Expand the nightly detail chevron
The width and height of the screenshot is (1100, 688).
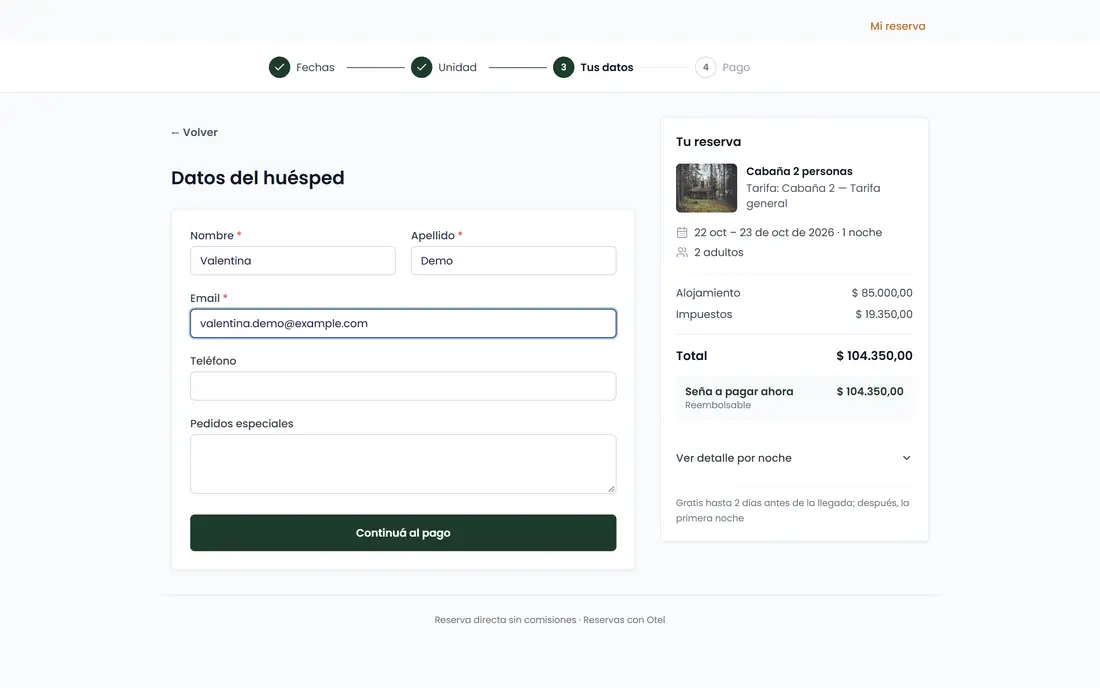tap(906, 458)
